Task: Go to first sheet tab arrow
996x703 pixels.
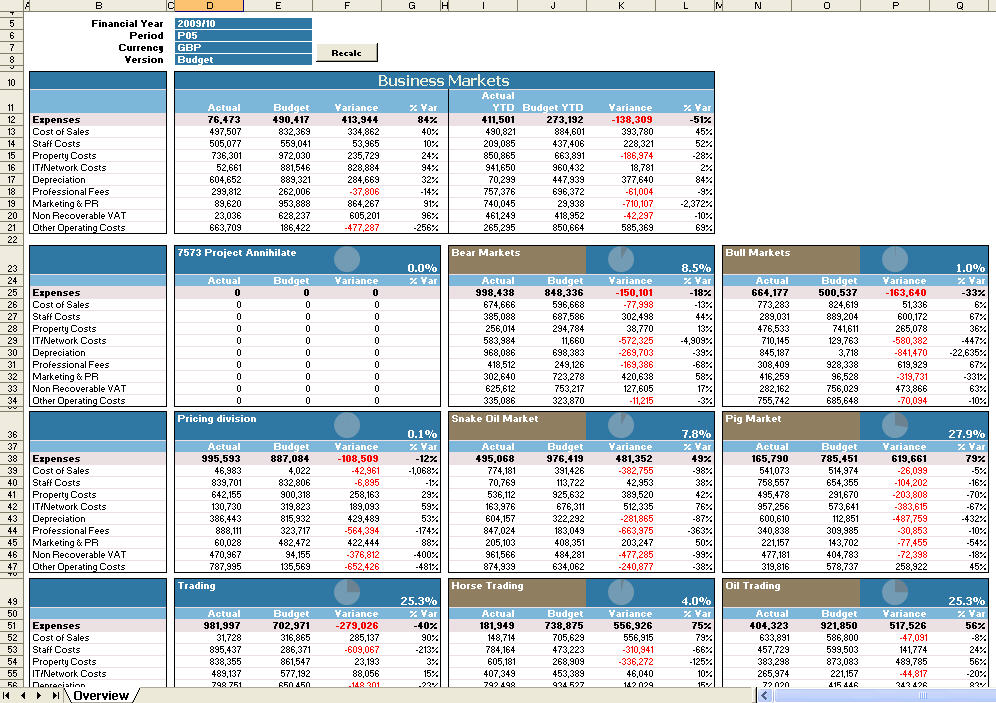Action: point(6,696)
